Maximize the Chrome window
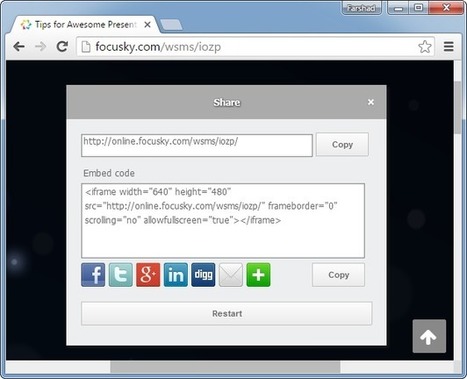Screen dimensions: 467x379 [419, 8]
